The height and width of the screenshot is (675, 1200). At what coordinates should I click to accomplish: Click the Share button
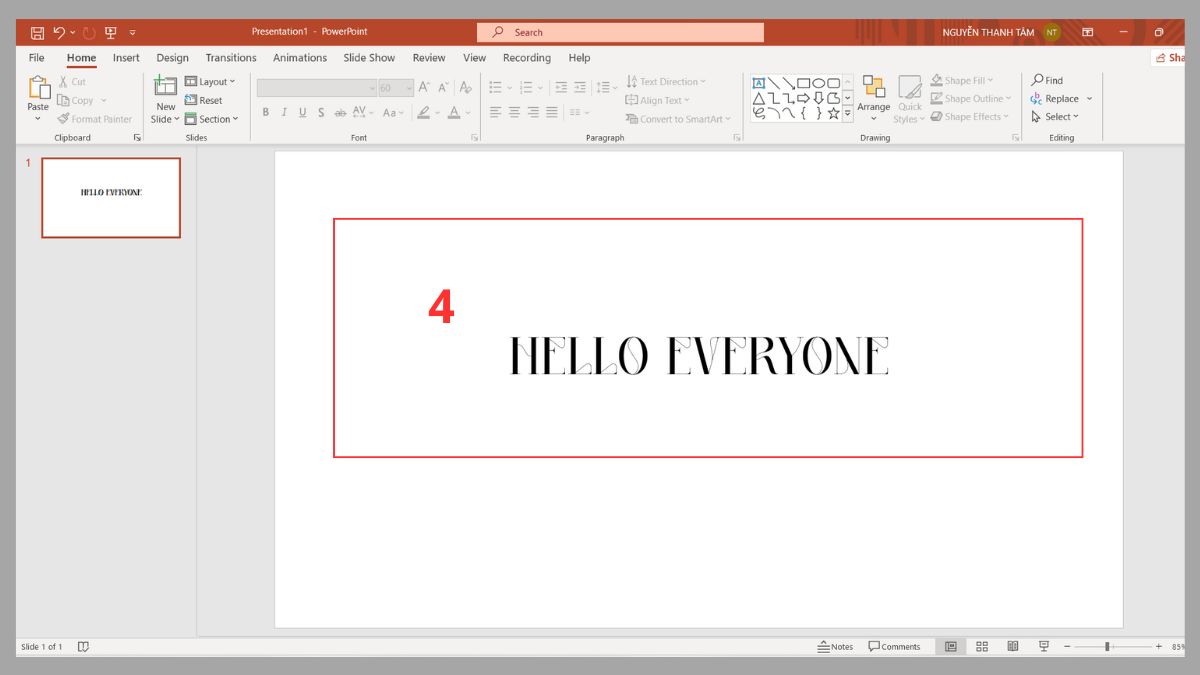pos(1172,57)
